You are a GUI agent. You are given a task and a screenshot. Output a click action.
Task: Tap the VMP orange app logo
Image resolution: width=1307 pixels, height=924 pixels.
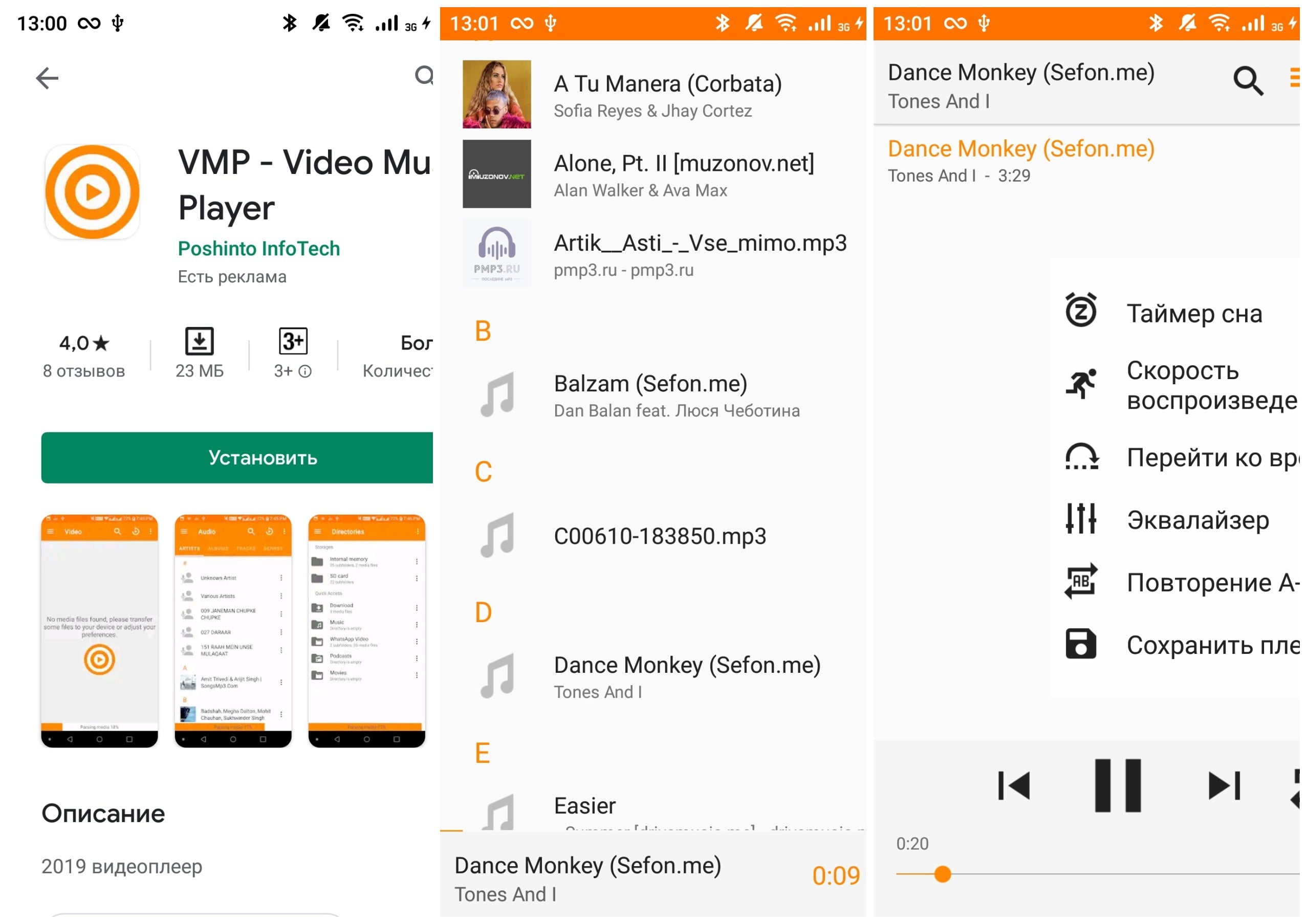[x=92, y=192]
